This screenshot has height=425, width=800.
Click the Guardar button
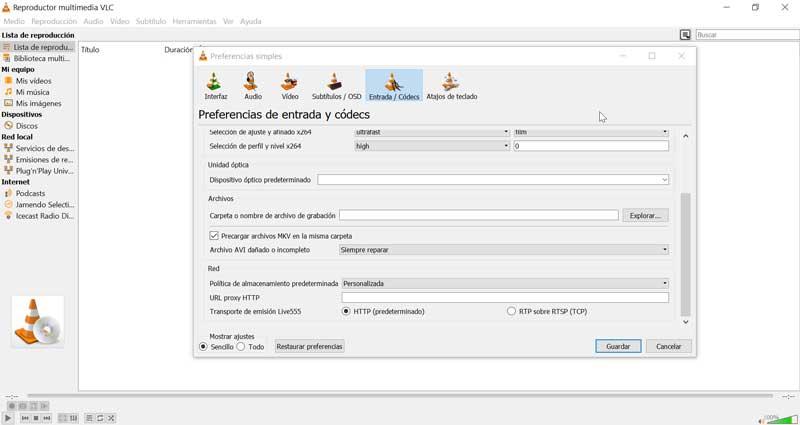pos(618,346)
